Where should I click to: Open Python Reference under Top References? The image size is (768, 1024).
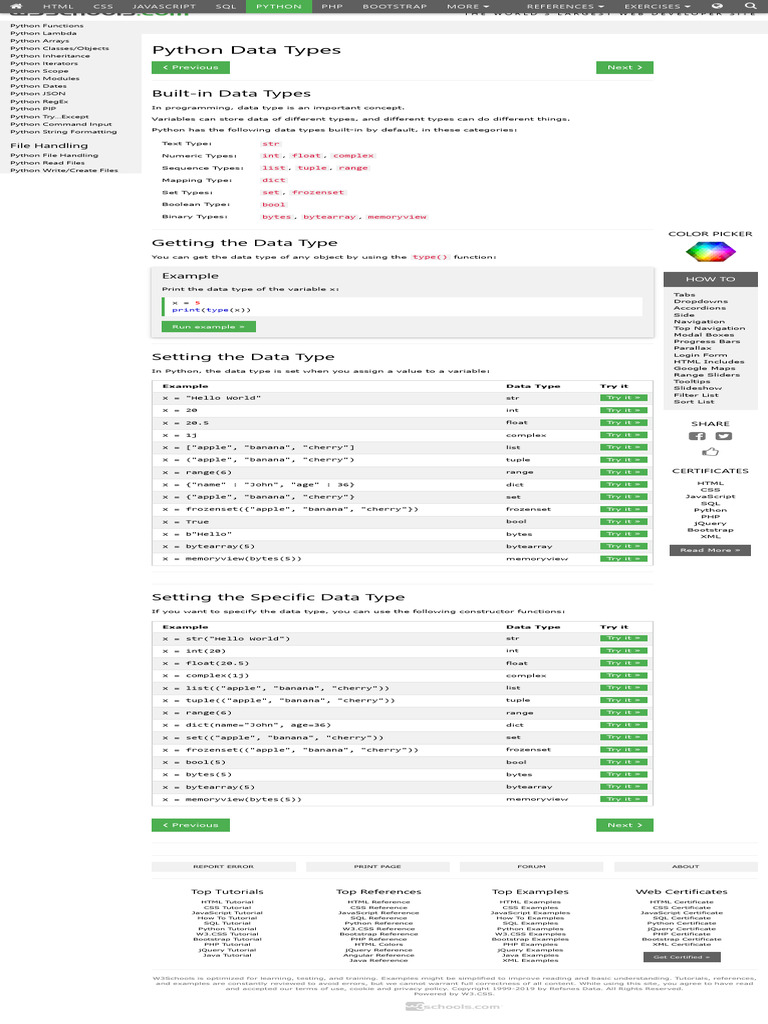click(379, 923)
